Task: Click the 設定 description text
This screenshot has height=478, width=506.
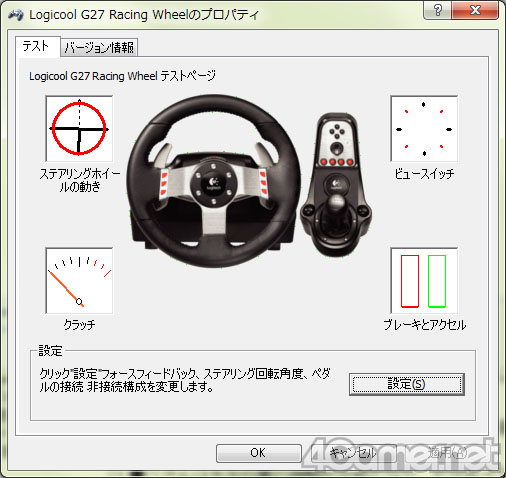Action: tap(185, 380)
